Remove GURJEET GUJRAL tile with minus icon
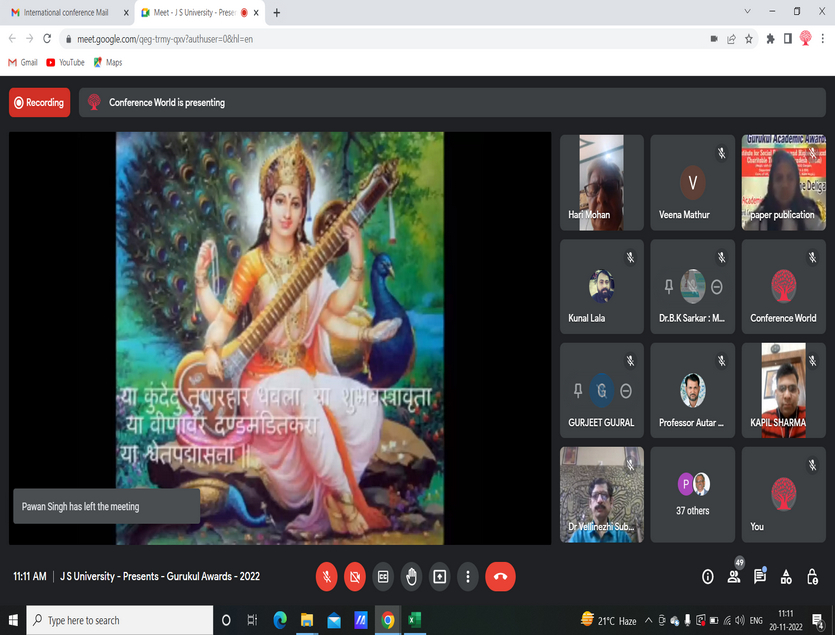This screenshot has width=835, height=635. [626, 391]
